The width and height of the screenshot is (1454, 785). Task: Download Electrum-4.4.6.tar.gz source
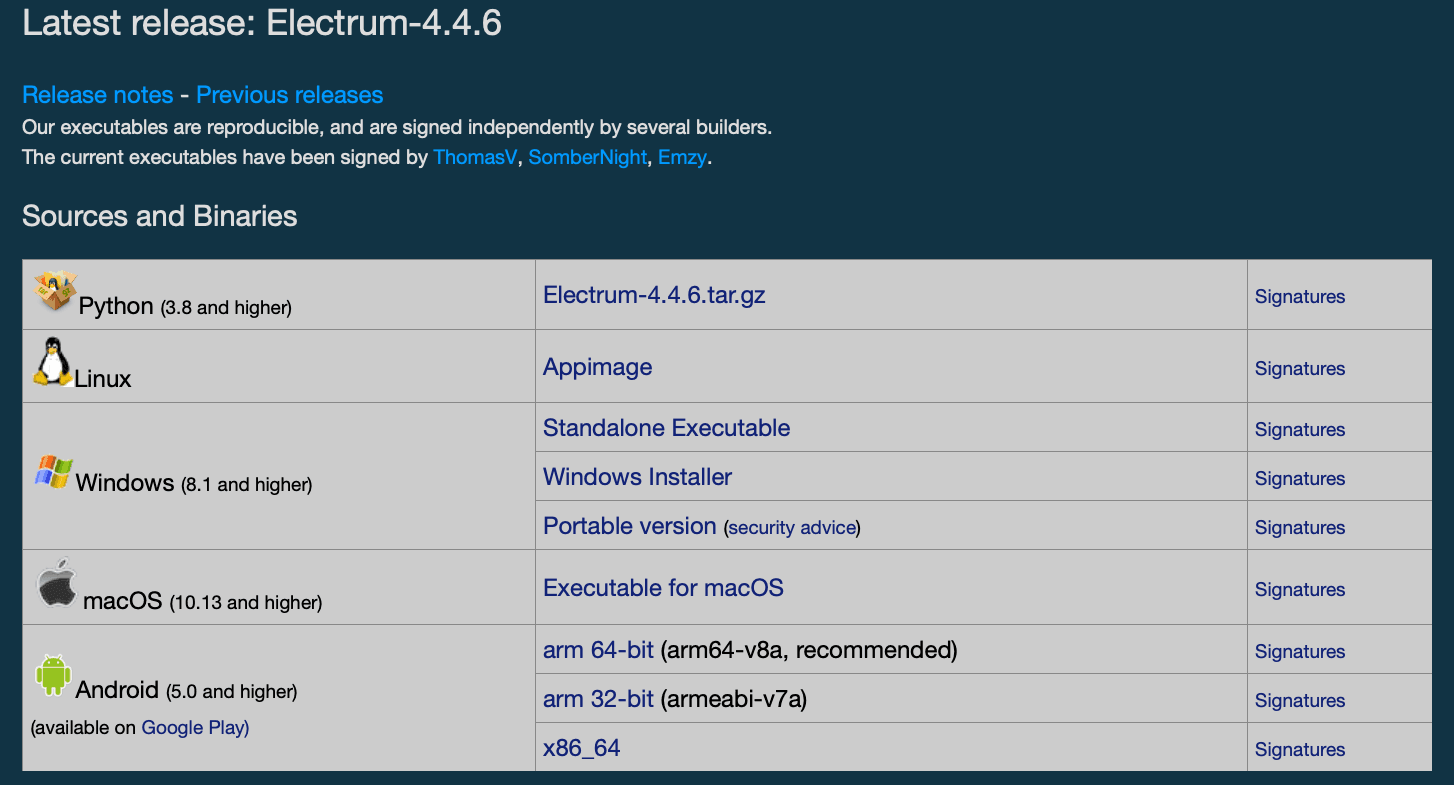click(654, 294)
